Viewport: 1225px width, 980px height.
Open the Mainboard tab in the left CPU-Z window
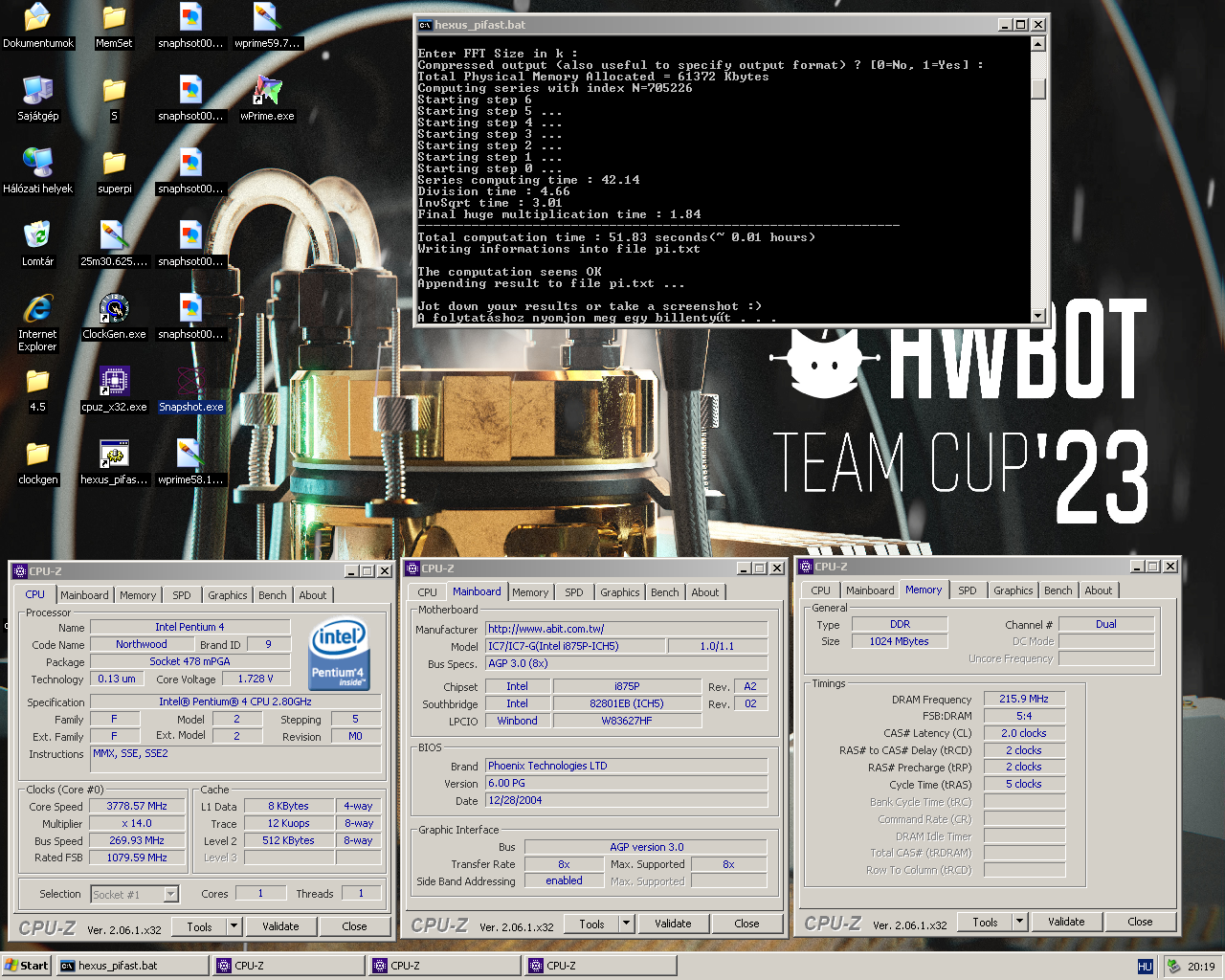pyautogui.click(x=84, y=595)
